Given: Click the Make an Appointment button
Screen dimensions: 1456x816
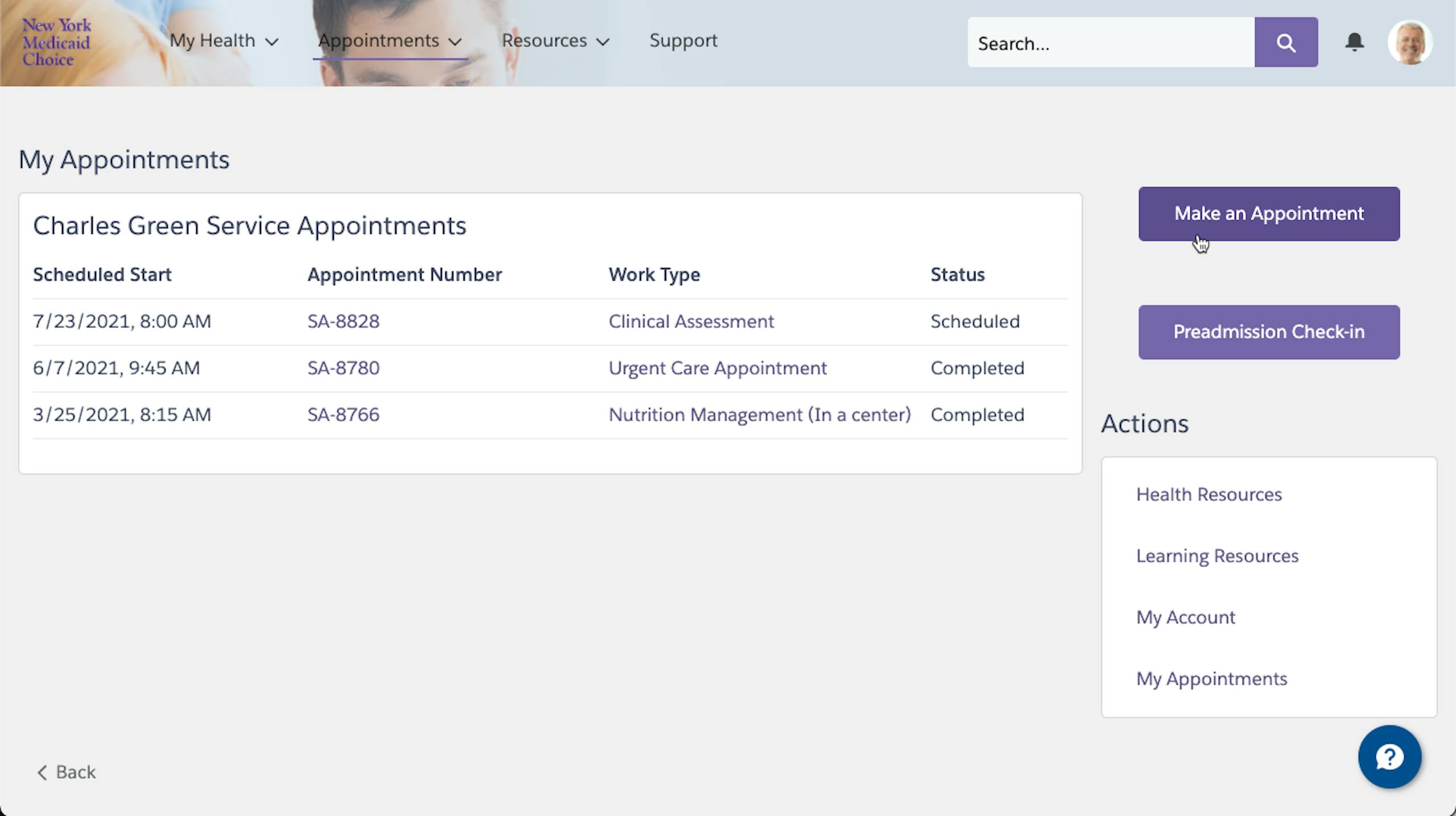Looking at the screenshot, I should [1268, 214].
